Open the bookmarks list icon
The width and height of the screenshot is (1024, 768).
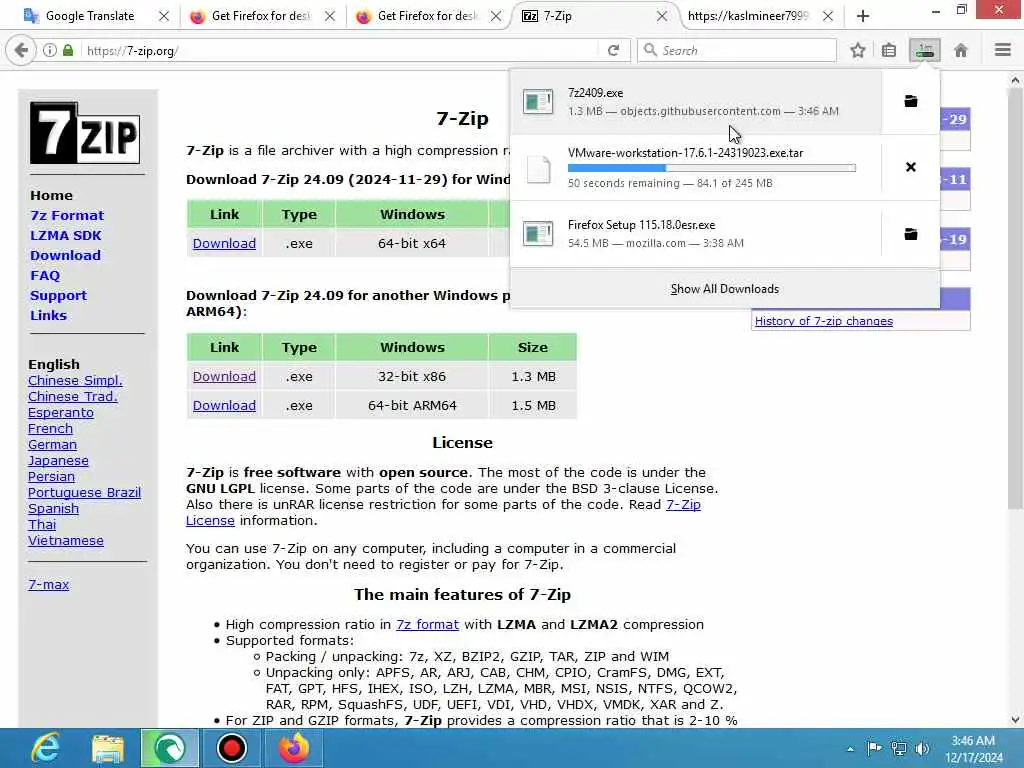pos(889,50)
